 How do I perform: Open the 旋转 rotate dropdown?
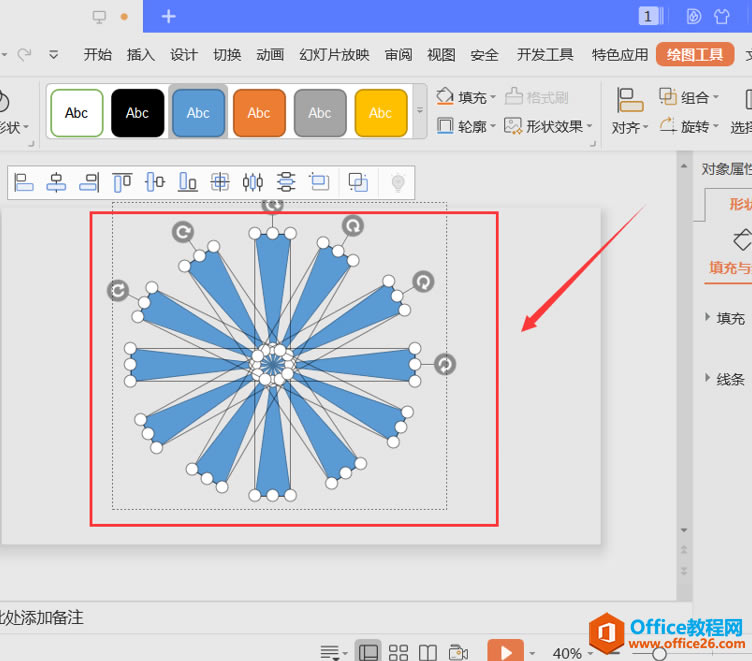pos(689,126)
